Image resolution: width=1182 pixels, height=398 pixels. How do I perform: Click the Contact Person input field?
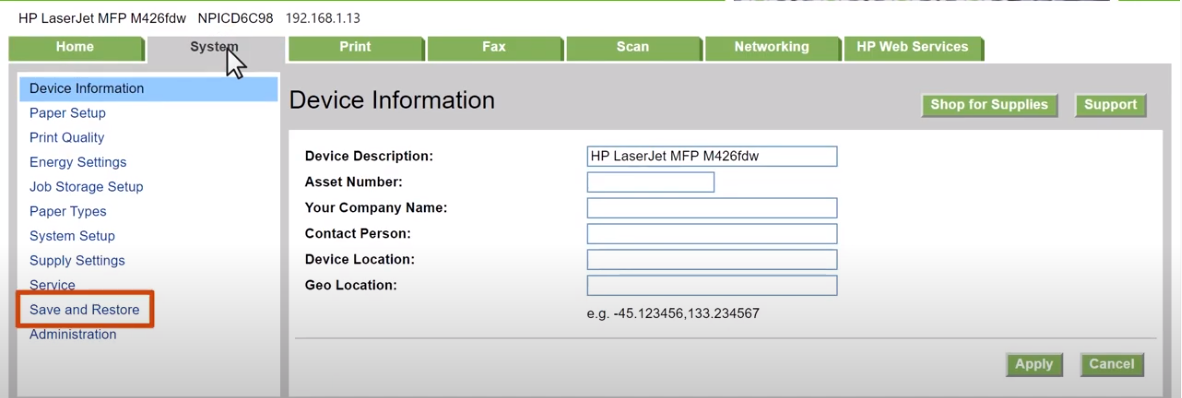pyautogui.click(x=712, y=234)
